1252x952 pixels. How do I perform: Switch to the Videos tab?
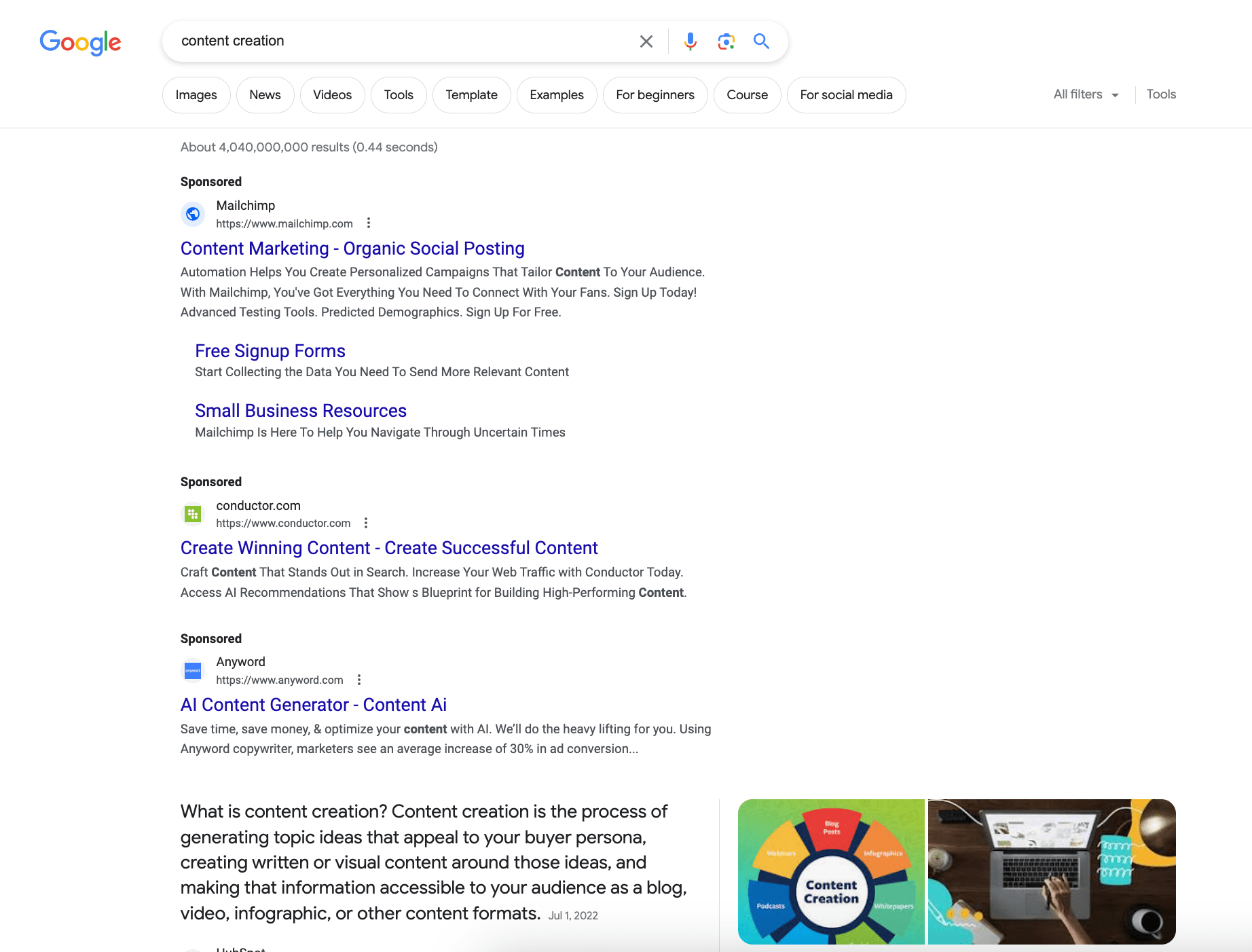pyautogui.click(x=332, y=95)
